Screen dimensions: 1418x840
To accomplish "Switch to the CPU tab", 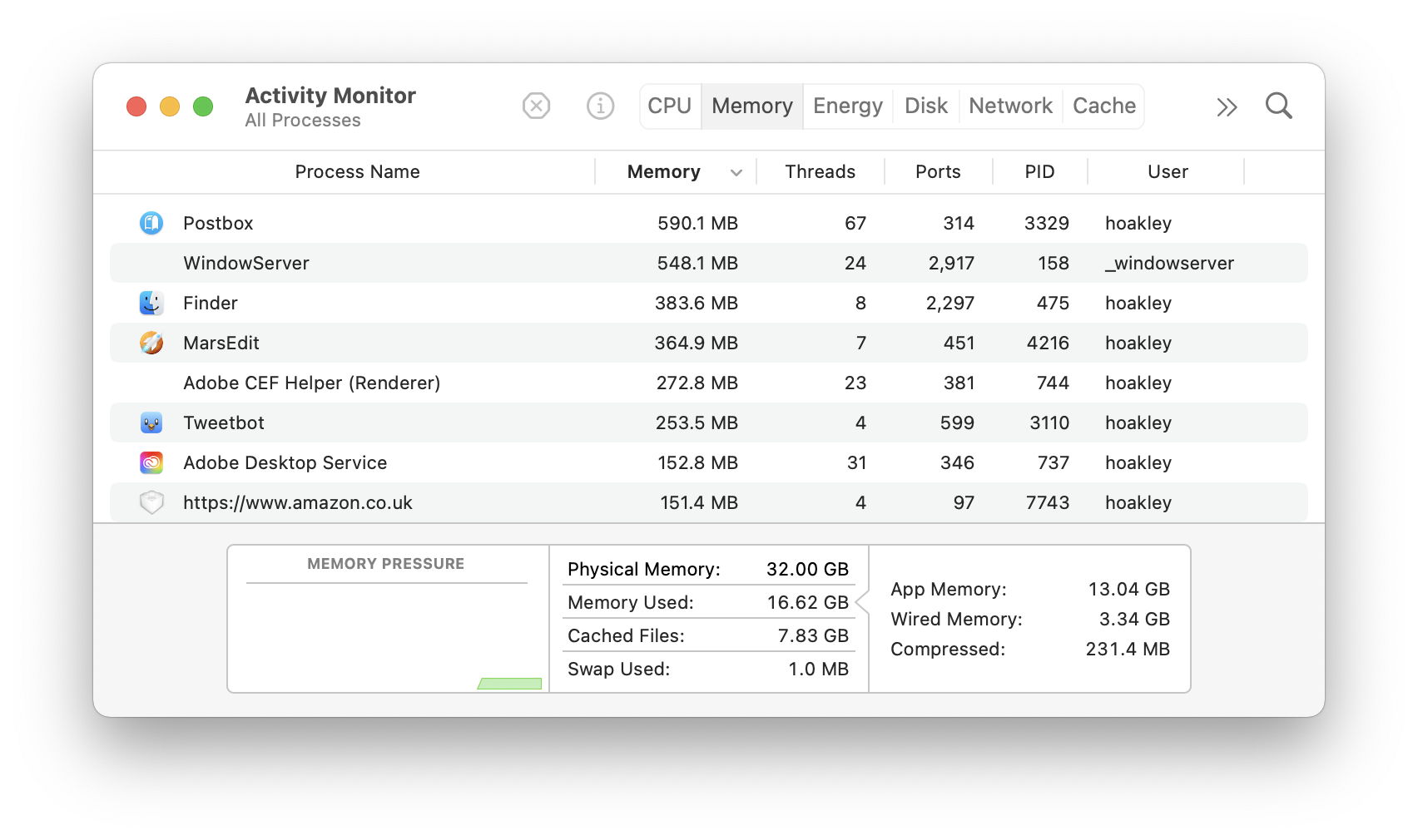I will click(670, 106).
